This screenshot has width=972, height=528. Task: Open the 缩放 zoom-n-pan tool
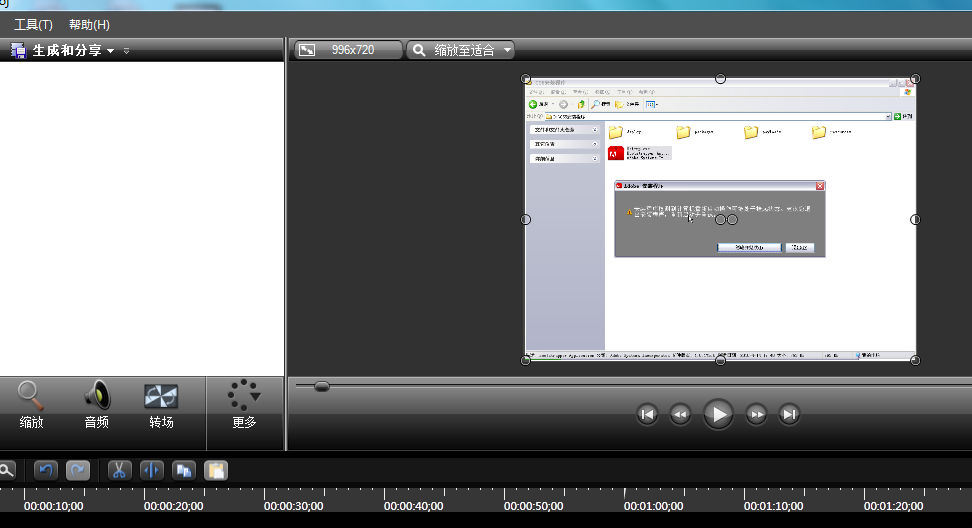31,405
